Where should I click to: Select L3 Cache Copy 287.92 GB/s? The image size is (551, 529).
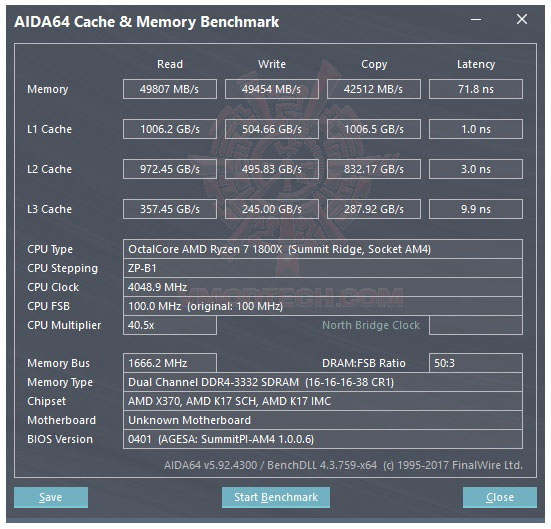[374, 209]
